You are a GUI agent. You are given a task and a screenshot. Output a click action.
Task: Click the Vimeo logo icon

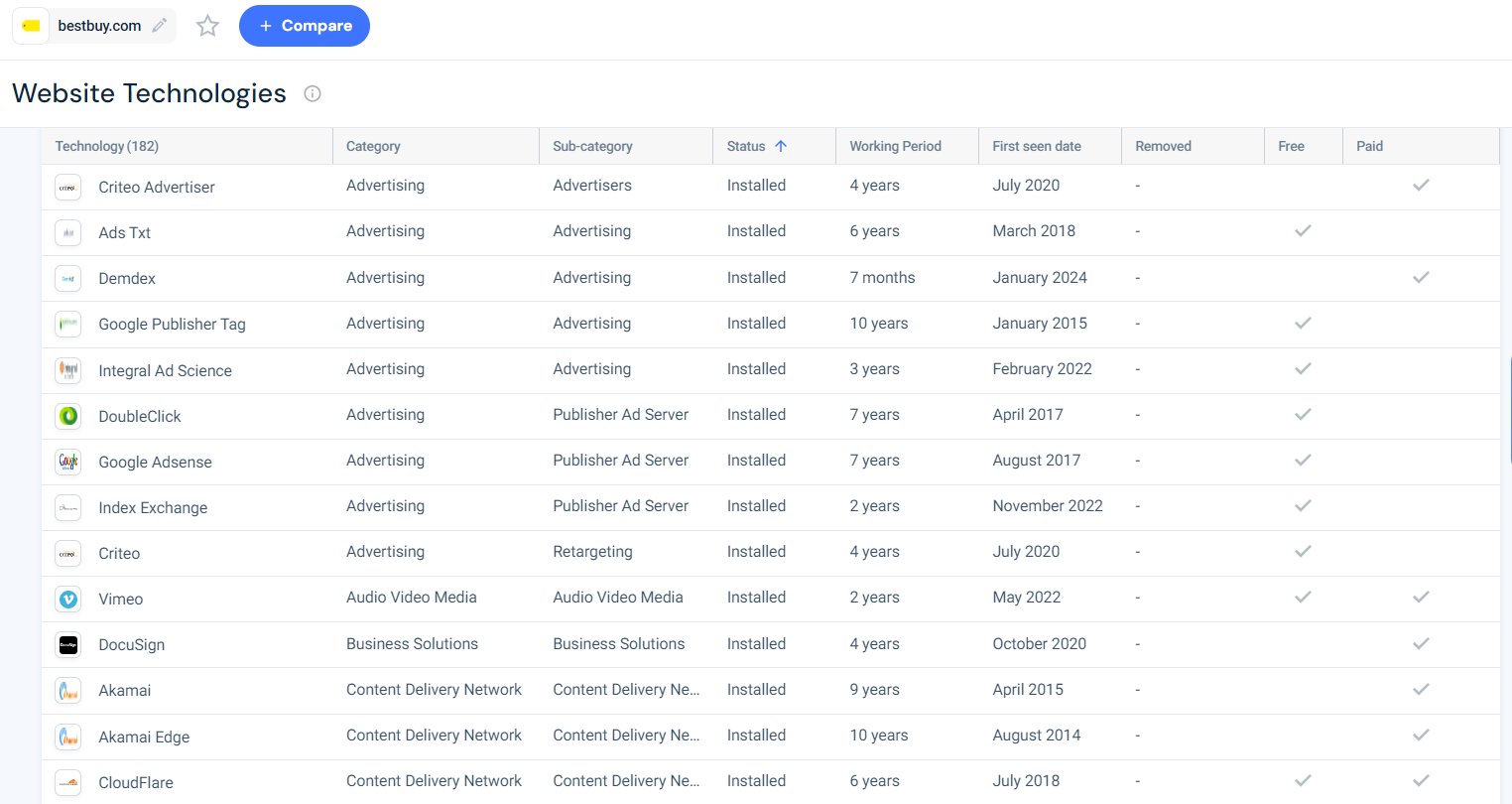[67, 599]
